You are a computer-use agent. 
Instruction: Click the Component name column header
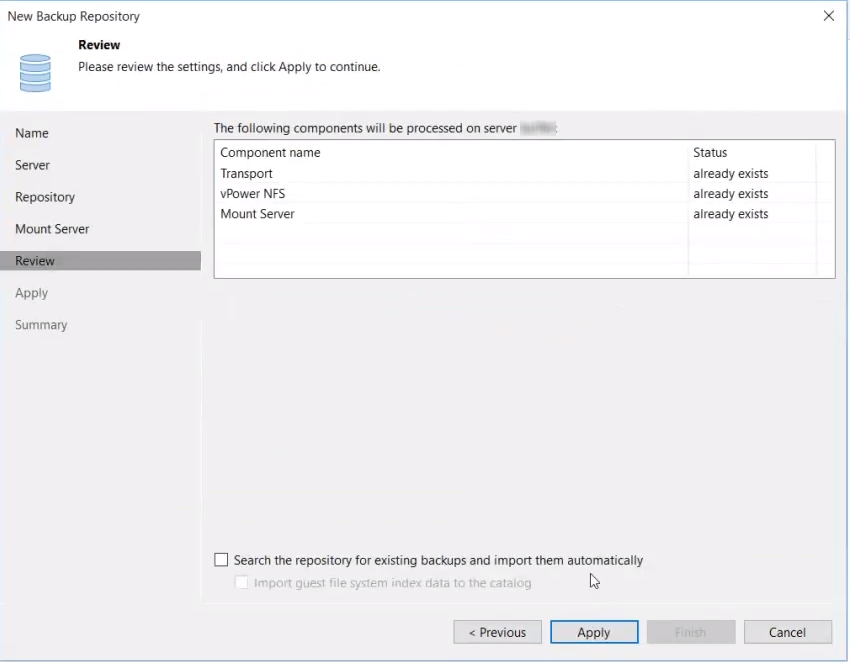coord(271,153)
